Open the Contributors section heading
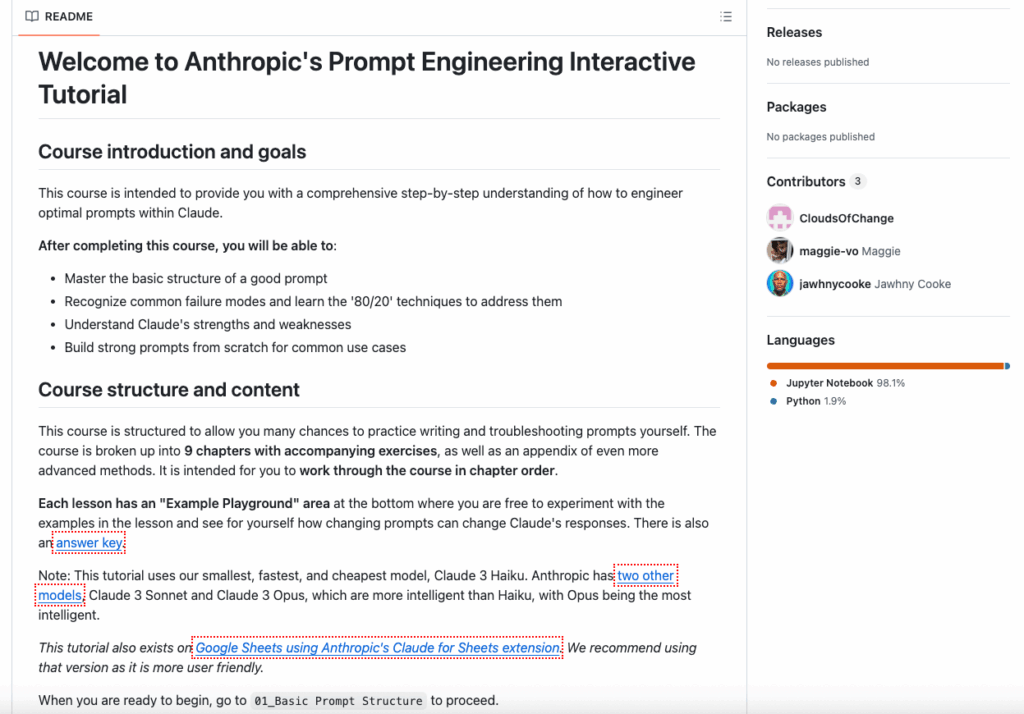This screenshot has height=714, width=1024. coord(806,181)
